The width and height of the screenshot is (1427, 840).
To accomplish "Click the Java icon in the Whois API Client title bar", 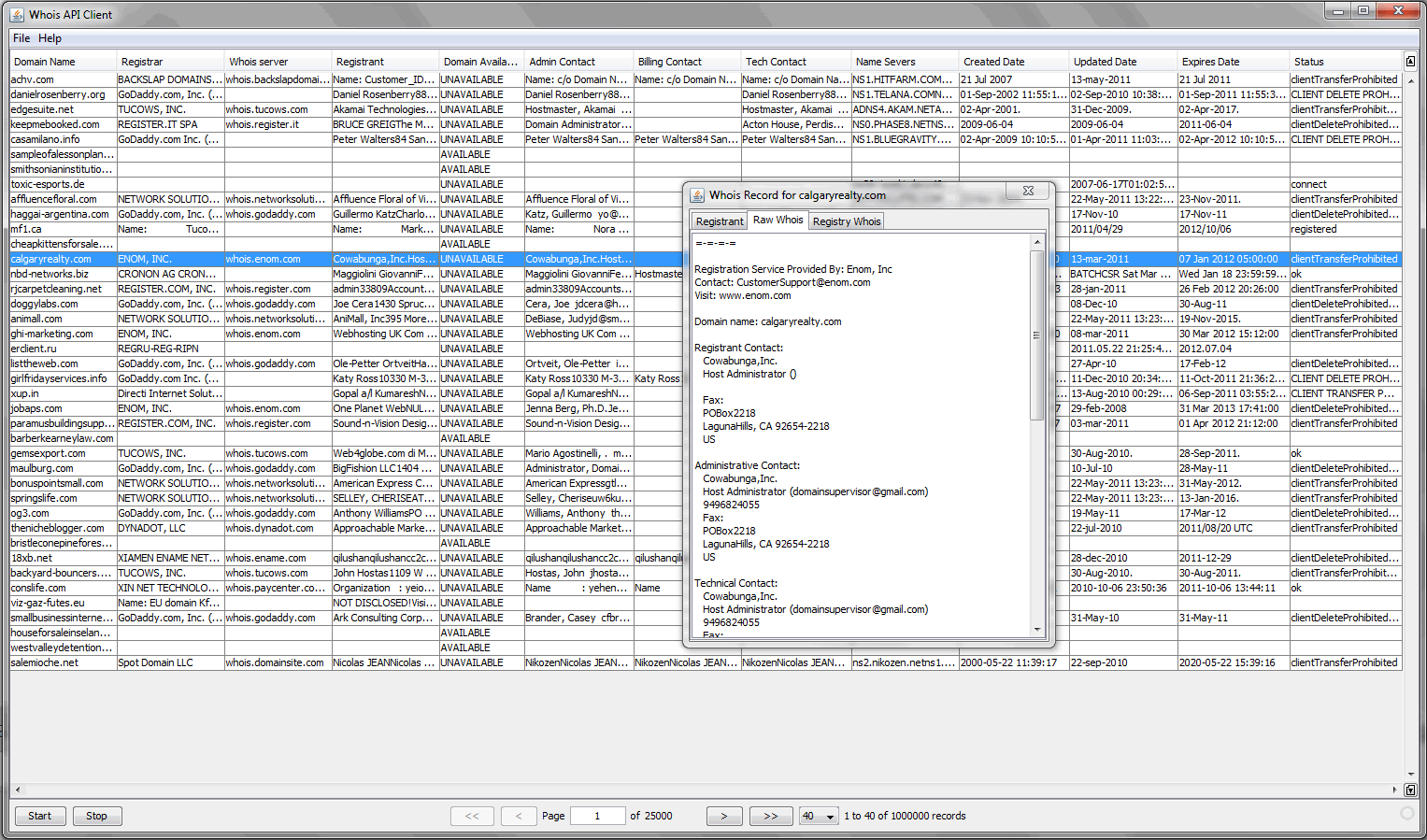I will click(17, 14).
